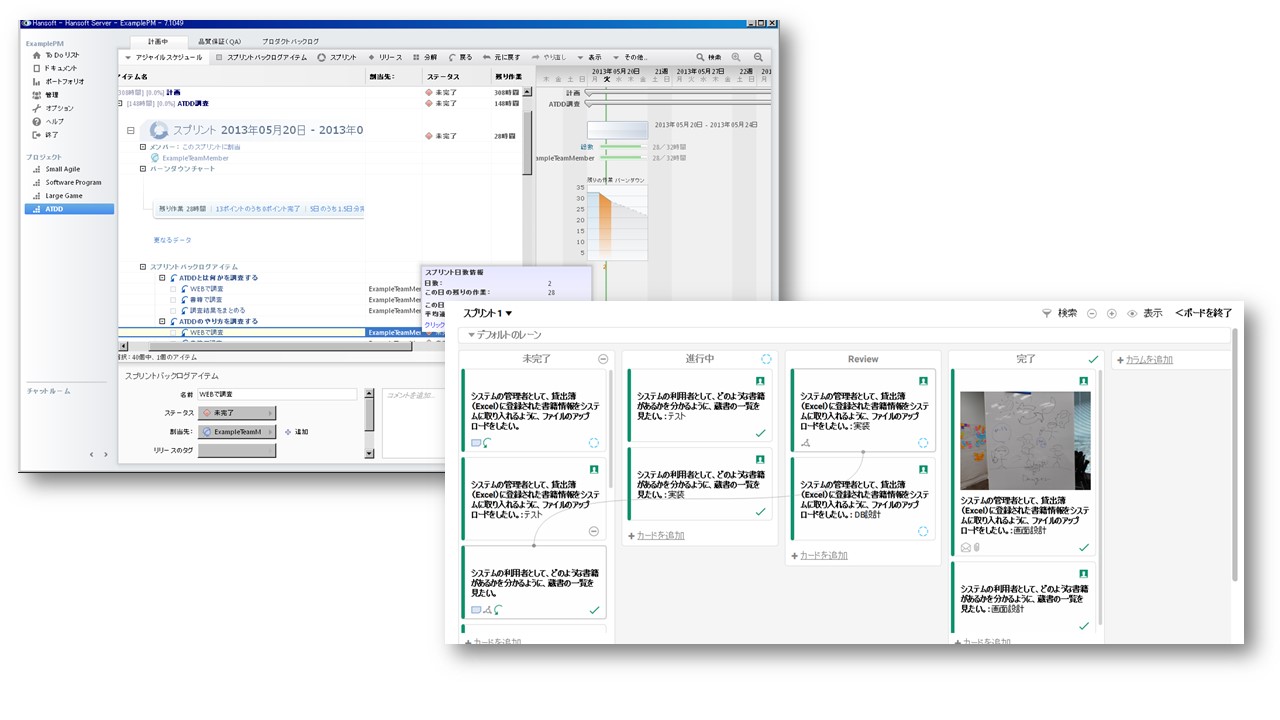Zoom out on the Hansoft Gantt view
The image size is (1280, 720).
click(759, 57)
